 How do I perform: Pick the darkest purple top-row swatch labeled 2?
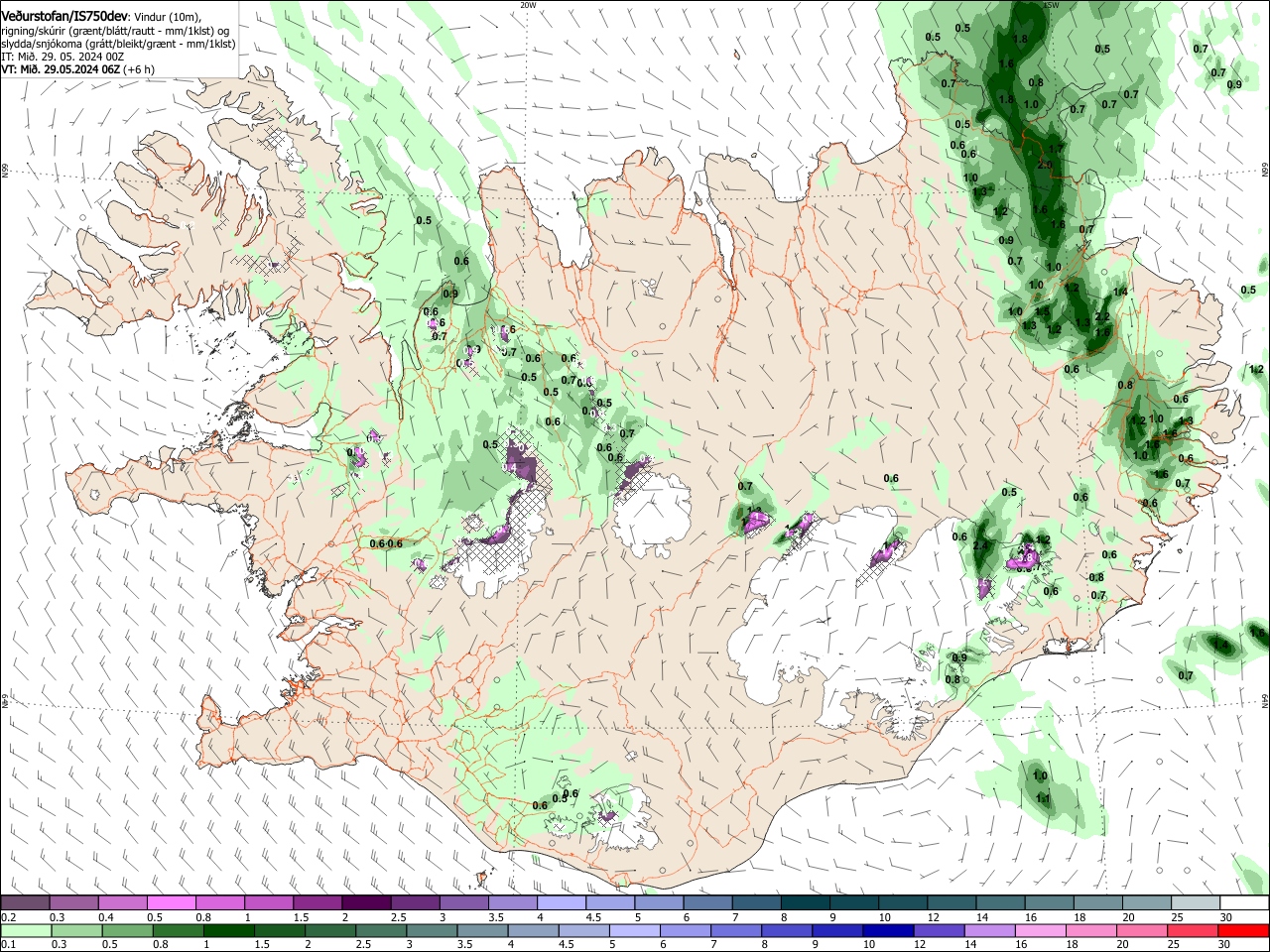point(365,903)
